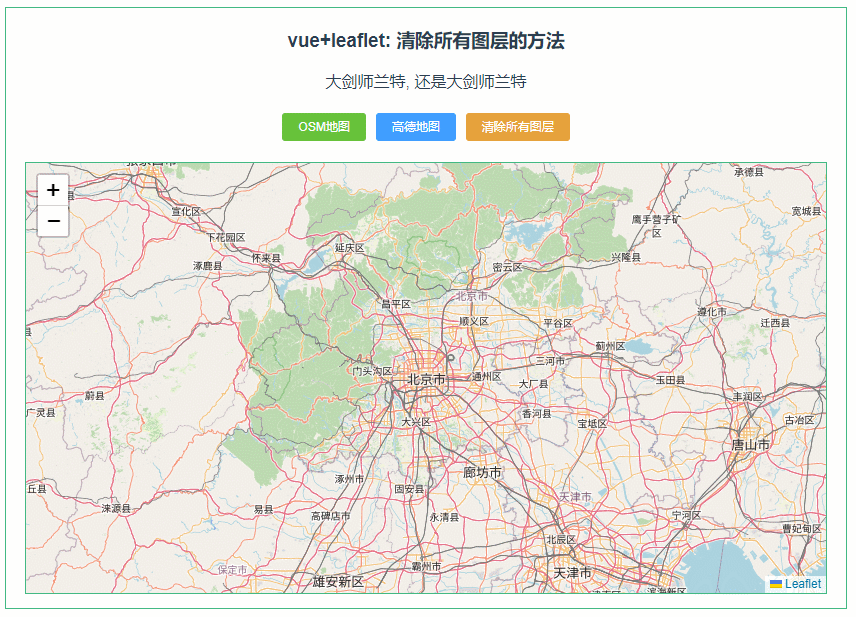Click 兴隆县 label on the map
The width and height of the screenshot is (856, 617).
point(626,257)
